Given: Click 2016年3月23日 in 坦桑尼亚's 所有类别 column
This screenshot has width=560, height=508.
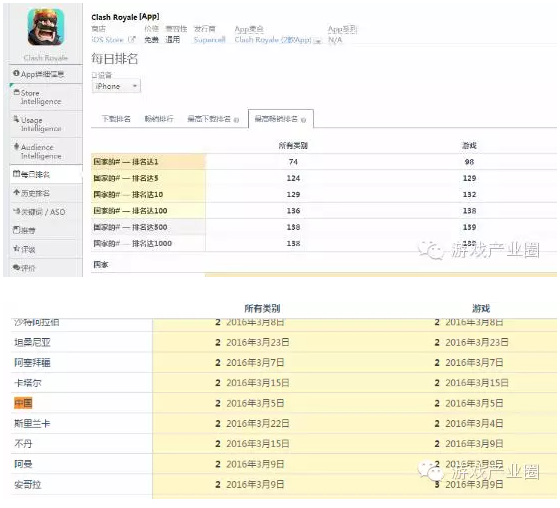Looking at the screenshot, I should pyautogui.click(x=258, y=342).
